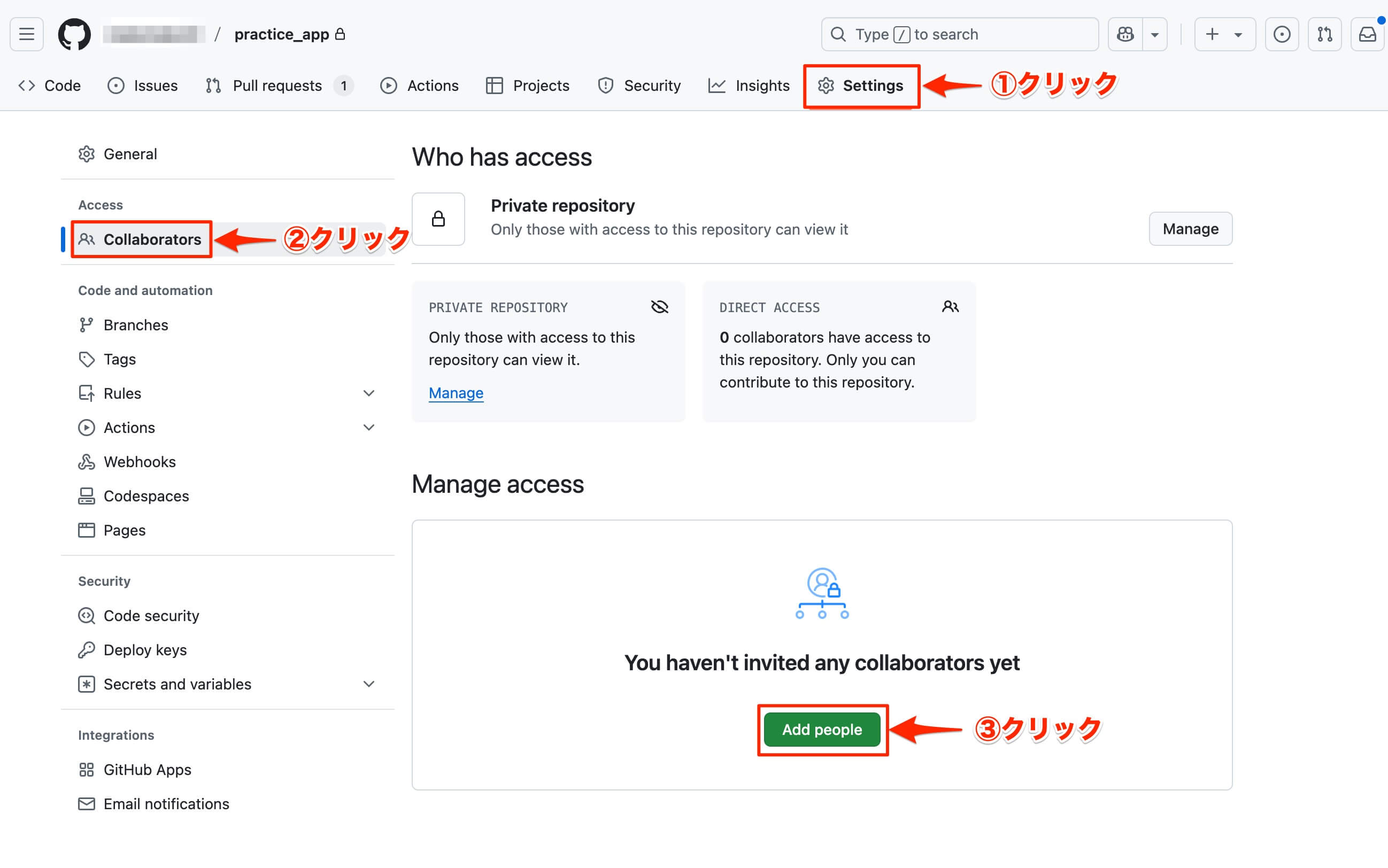Click the Private repository heading text
Viewport: 1388px width, 868px height.
click(x=563, y=206)
